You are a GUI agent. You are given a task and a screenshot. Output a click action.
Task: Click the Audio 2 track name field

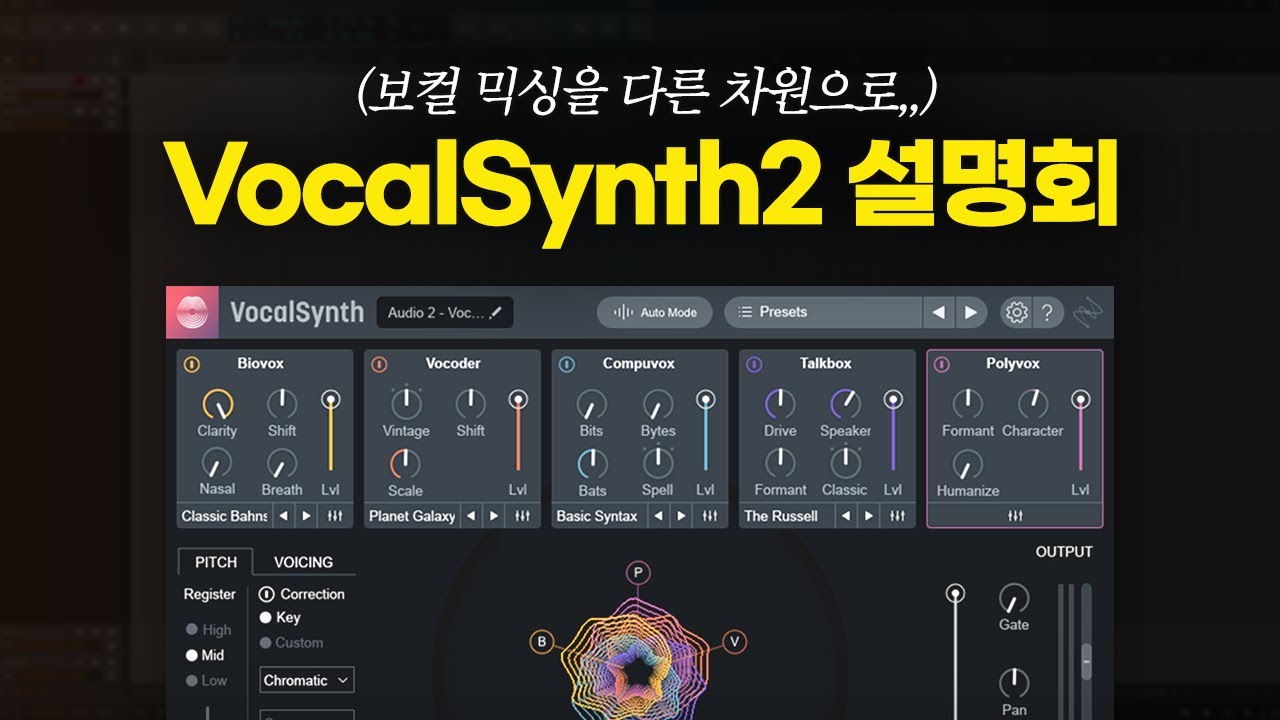445,312
